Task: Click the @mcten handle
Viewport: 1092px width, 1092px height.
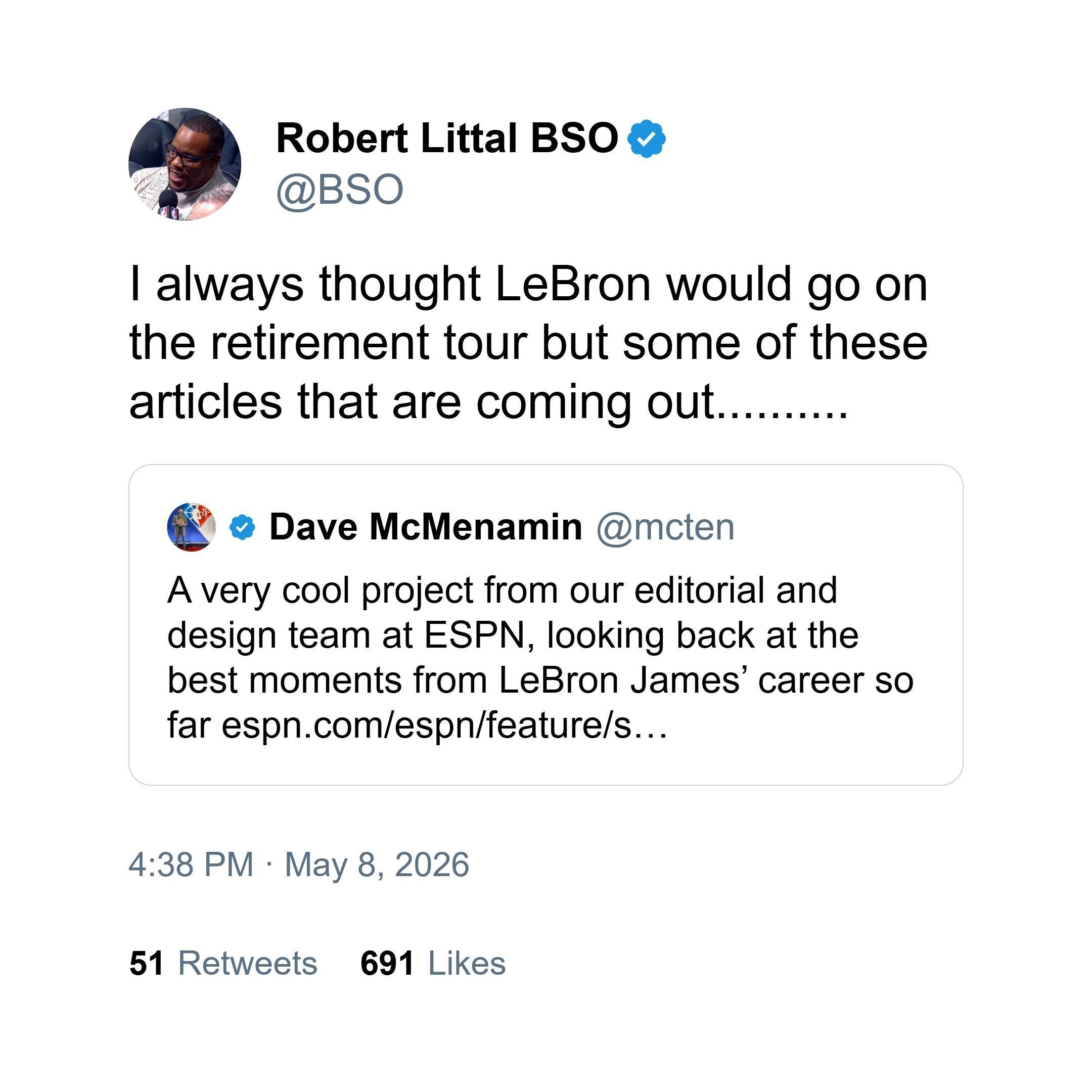Action: pyautogui.click(x=665, y=528)
